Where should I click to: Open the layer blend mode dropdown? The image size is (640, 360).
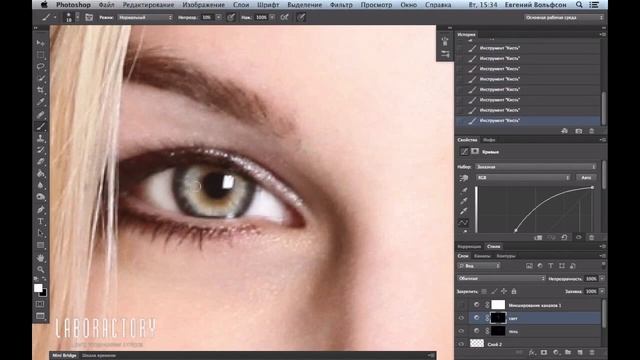click(x=501, y=278)
